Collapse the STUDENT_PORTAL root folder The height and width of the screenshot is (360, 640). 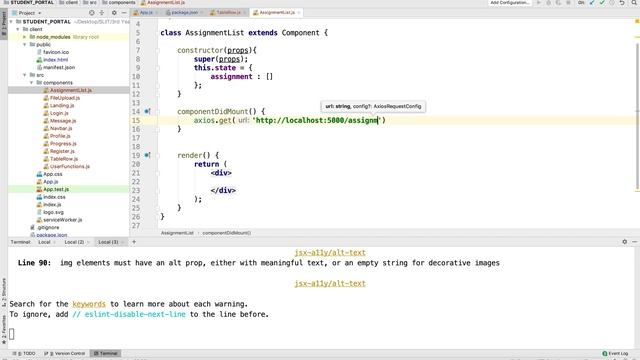coord(11,22)
